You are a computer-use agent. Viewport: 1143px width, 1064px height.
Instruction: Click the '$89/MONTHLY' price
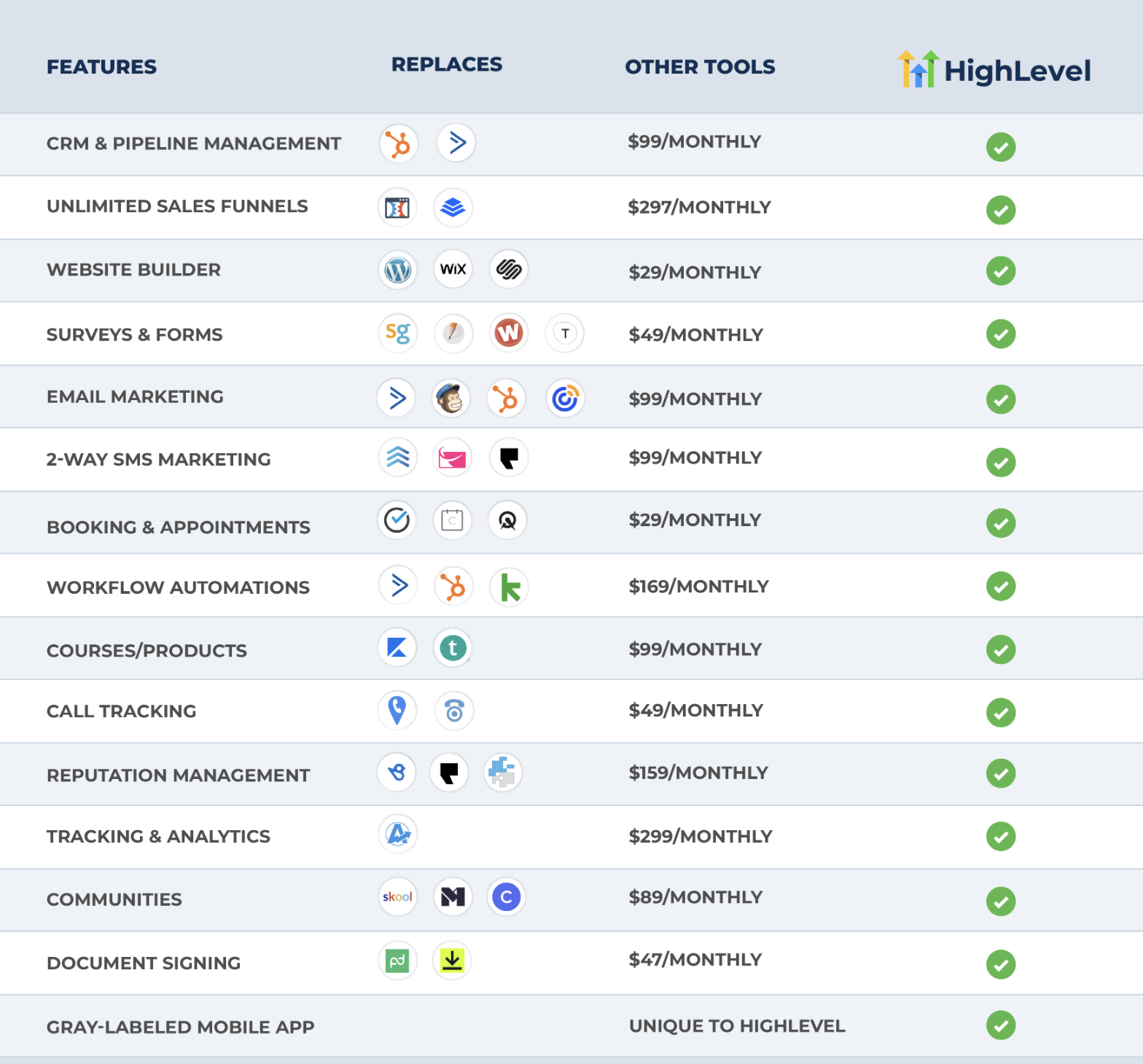(695, 897)
